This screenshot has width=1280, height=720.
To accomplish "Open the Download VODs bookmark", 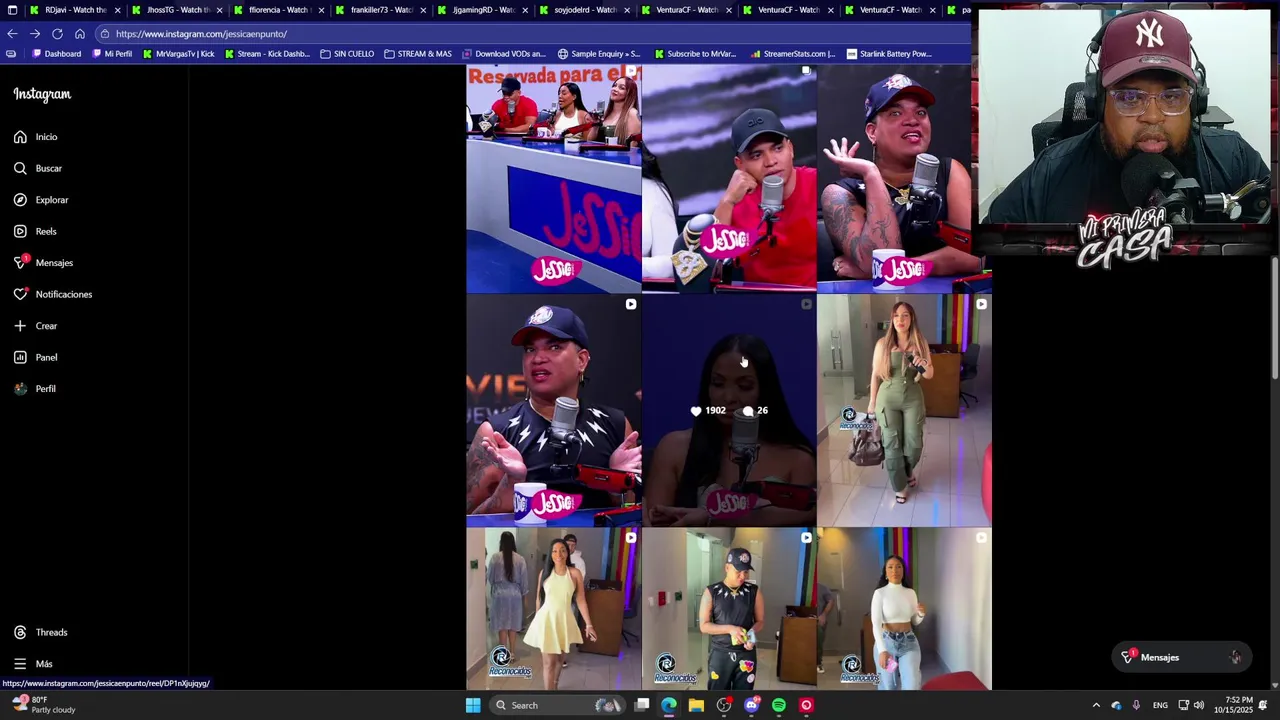I will tap(504, 54).
